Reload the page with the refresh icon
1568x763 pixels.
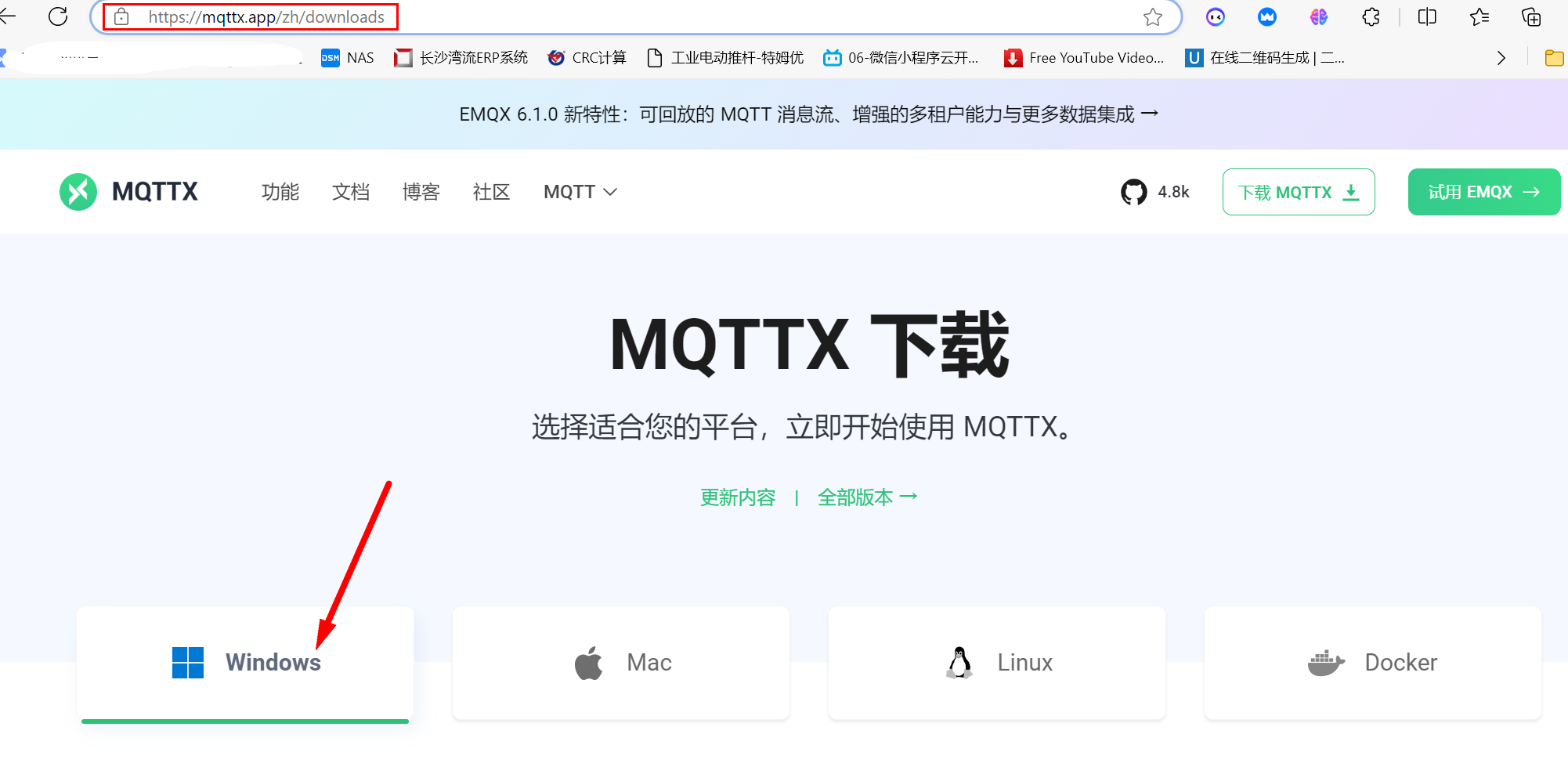point(58,16)
